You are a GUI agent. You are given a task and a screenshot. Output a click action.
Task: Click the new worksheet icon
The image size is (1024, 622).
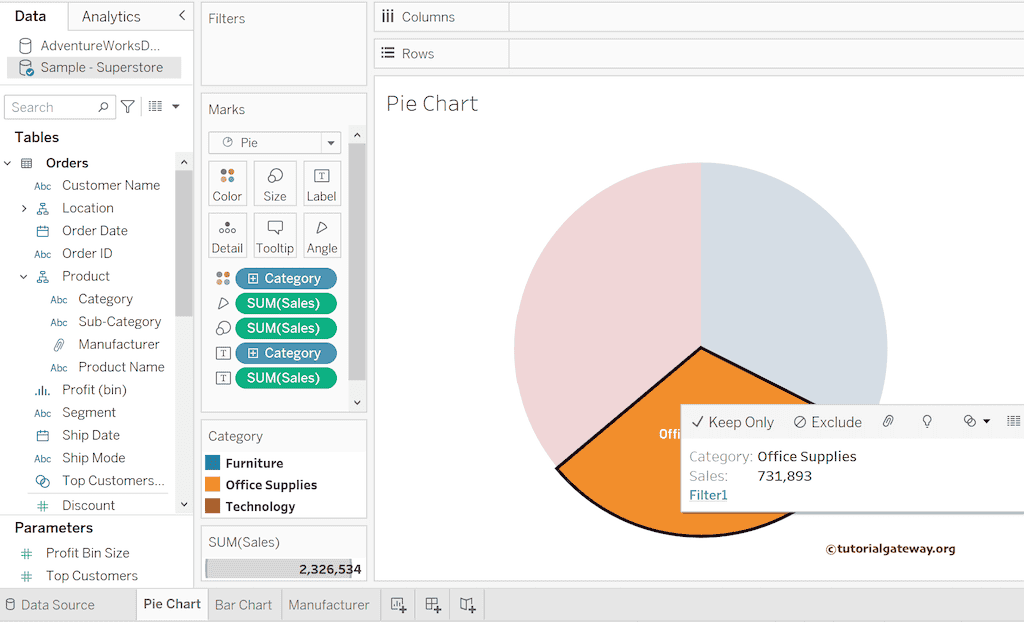398,605
